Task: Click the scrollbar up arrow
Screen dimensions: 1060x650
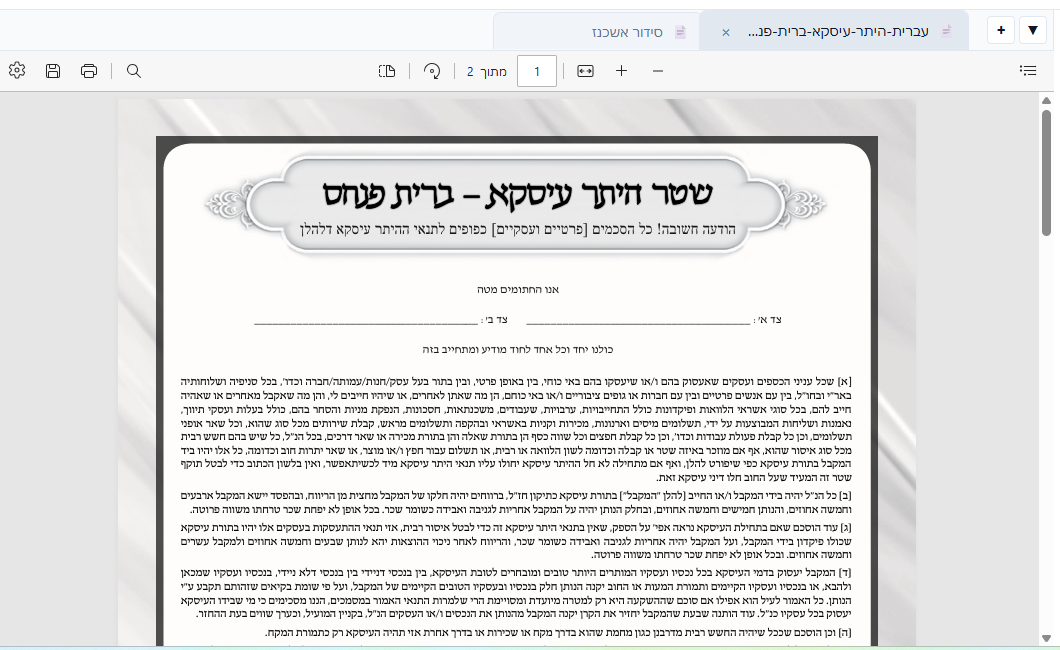Action: [1045, 99]
